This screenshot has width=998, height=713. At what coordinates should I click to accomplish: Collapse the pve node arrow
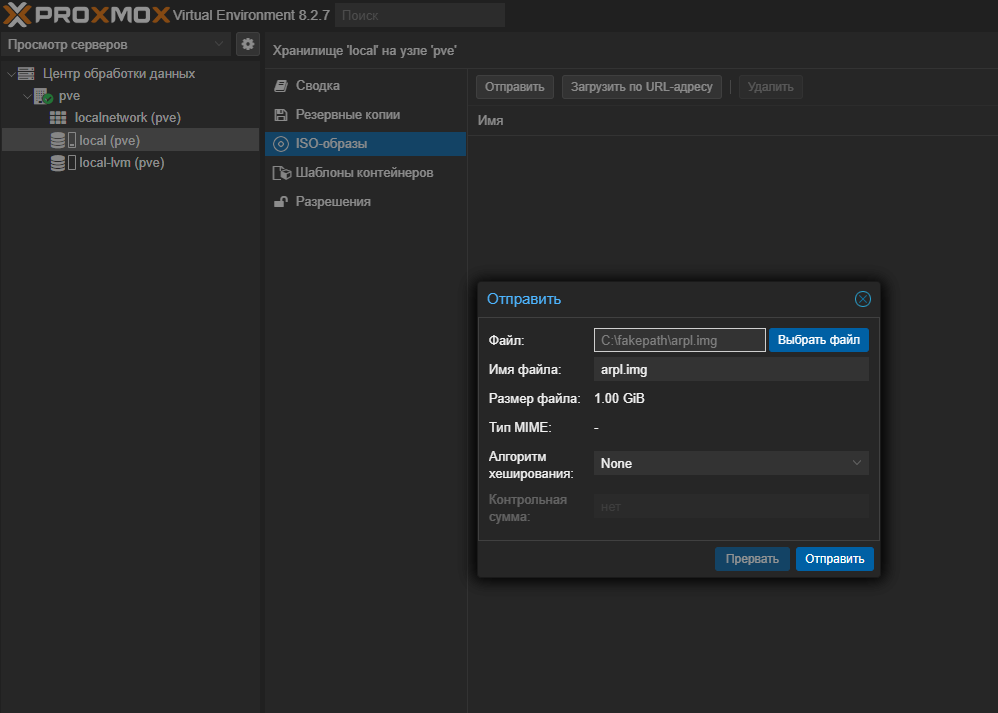coord(27,96)
